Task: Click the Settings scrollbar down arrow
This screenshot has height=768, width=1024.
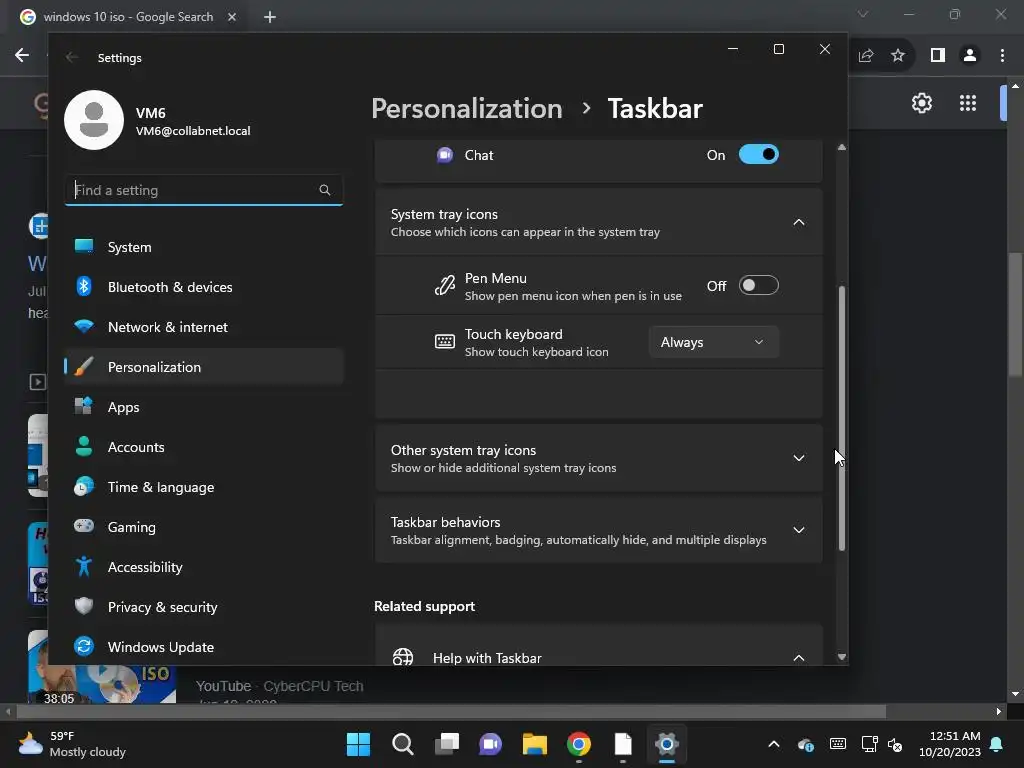Action: coord(842,657)
